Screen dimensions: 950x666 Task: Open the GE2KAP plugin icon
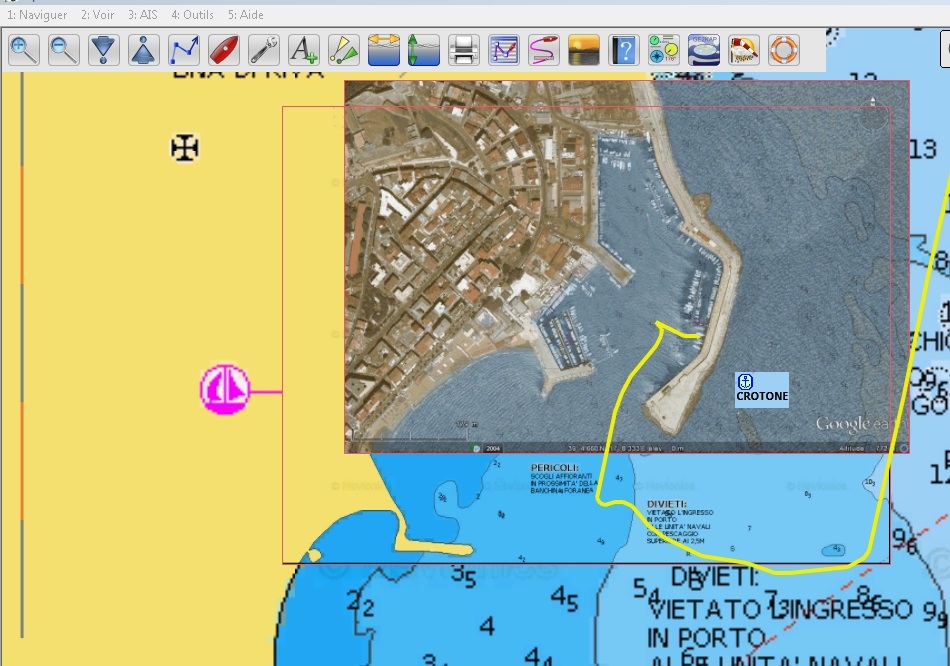point(704,49)
